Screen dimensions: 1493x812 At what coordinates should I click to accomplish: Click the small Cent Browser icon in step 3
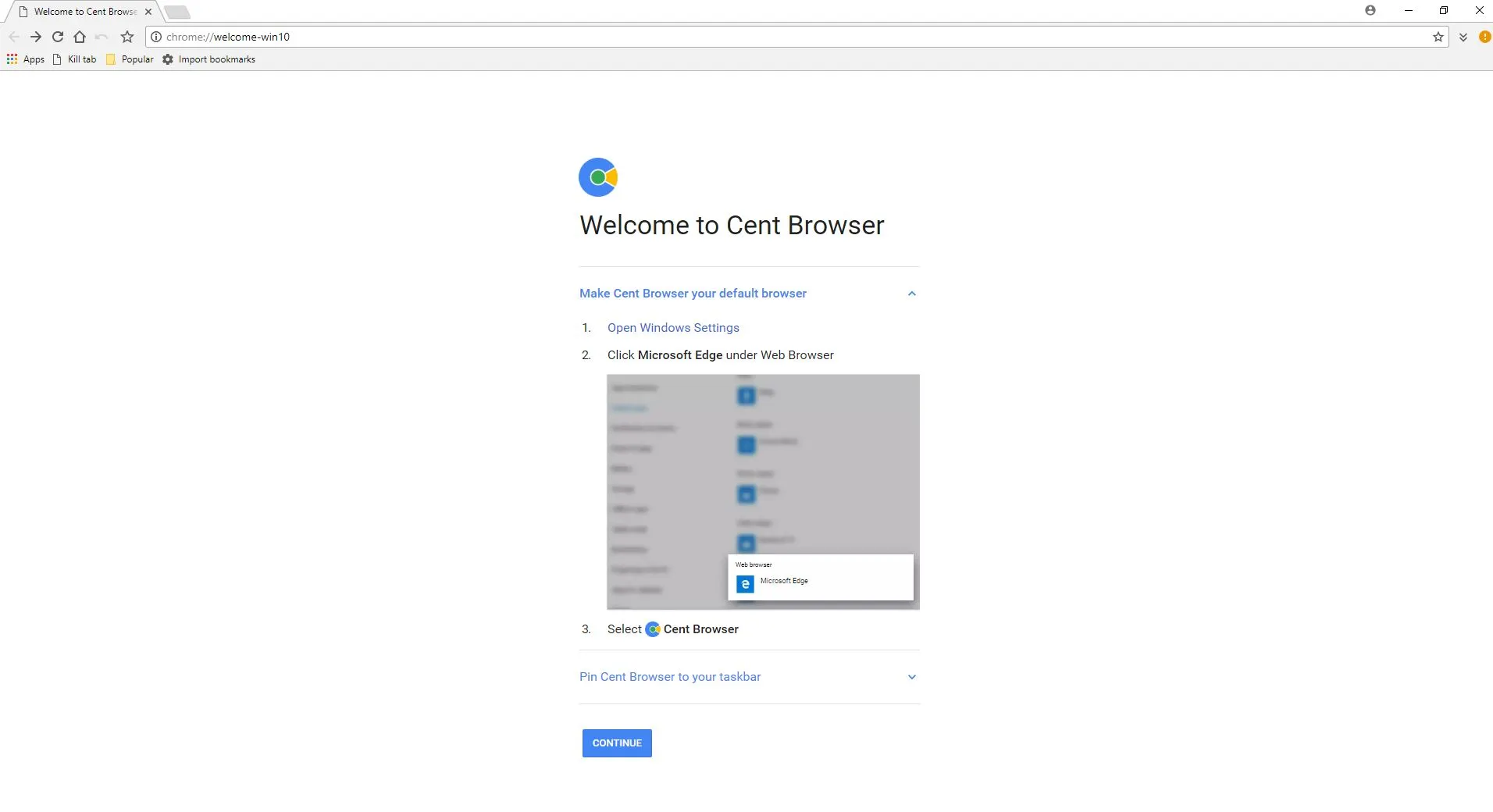tap(653, 629)
